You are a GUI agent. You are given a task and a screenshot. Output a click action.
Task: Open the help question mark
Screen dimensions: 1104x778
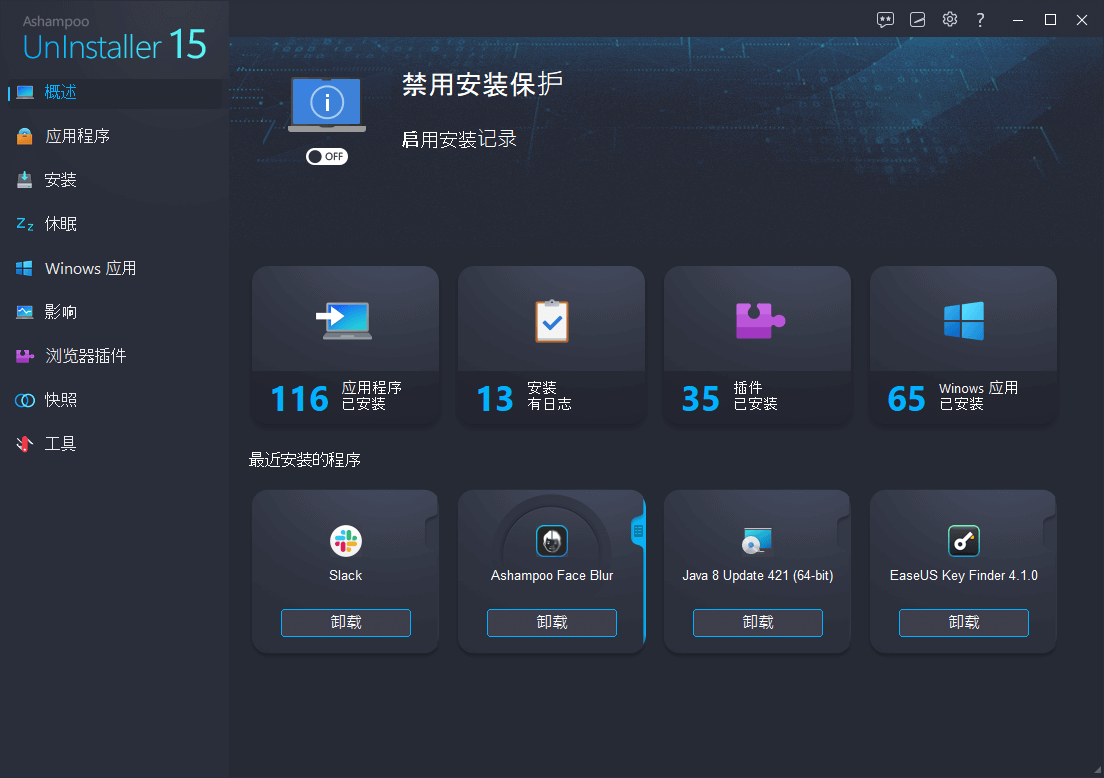click(980, 20)
